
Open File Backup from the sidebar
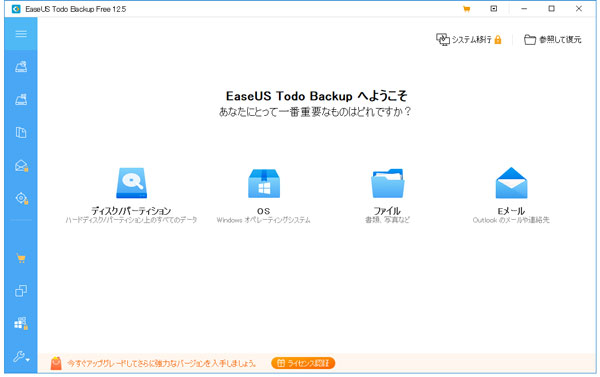click(21, 132)
